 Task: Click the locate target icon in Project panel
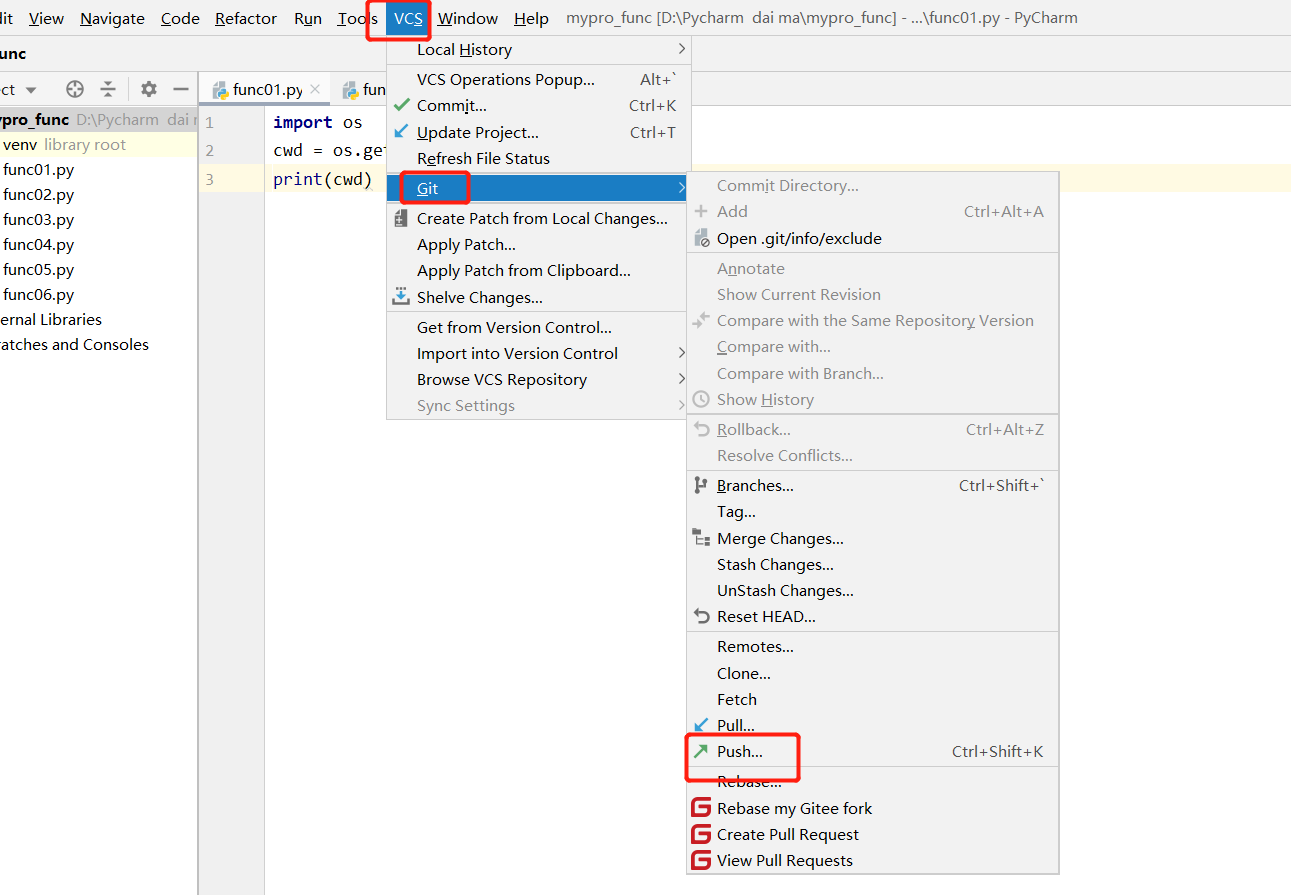coord(75,89)
